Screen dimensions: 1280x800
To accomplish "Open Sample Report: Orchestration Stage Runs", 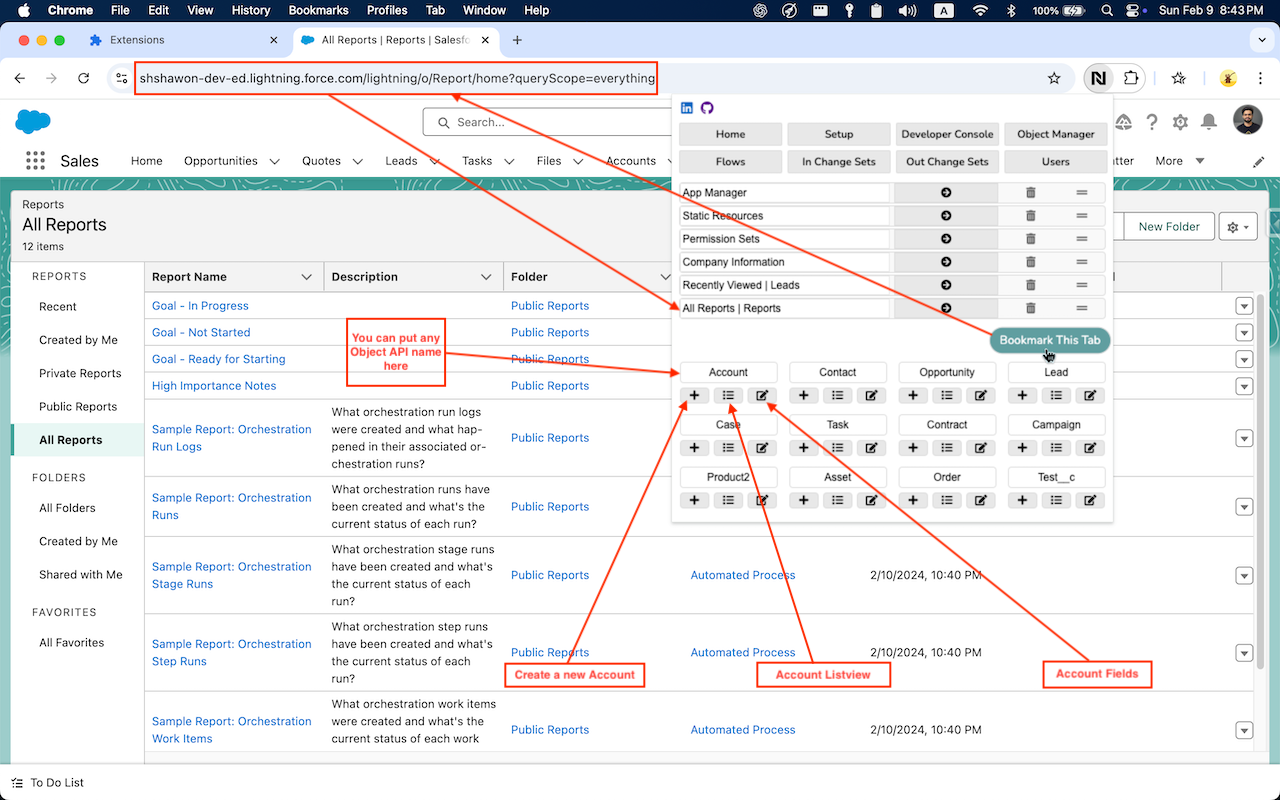I will click(232, 575).
